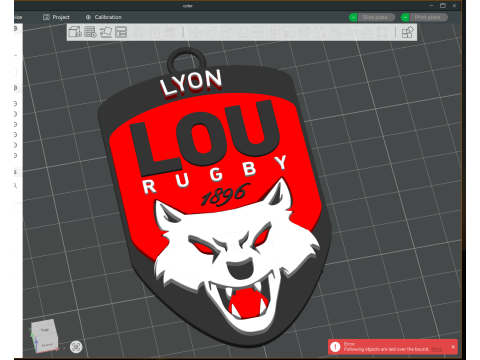The height and width of the screenshot is (360, 480).
Task: Click the Print plate button
Action: (428, 17)
